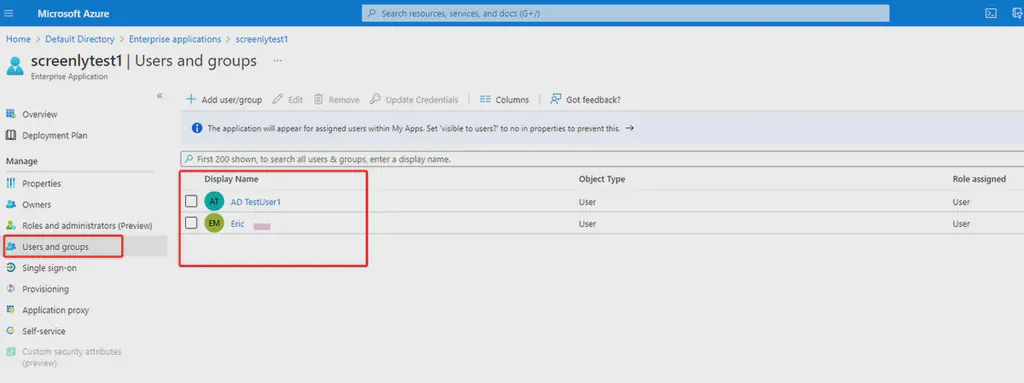
Task: Check the Eric row checkbox
Action: [x=191, y=223]
